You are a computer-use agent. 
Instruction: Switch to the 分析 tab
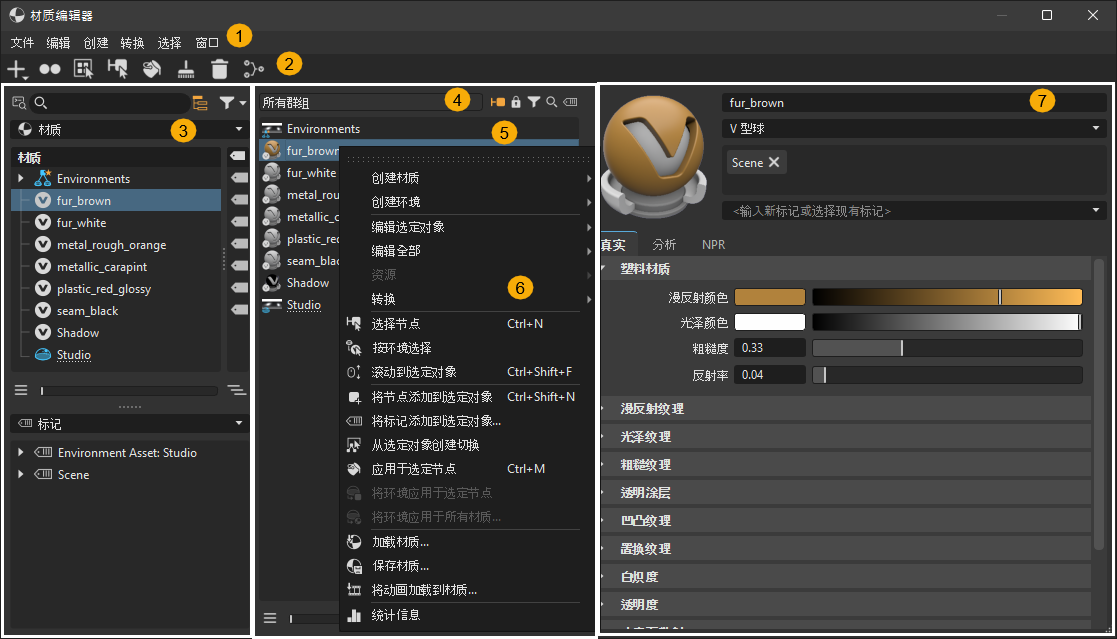[664, 244]
